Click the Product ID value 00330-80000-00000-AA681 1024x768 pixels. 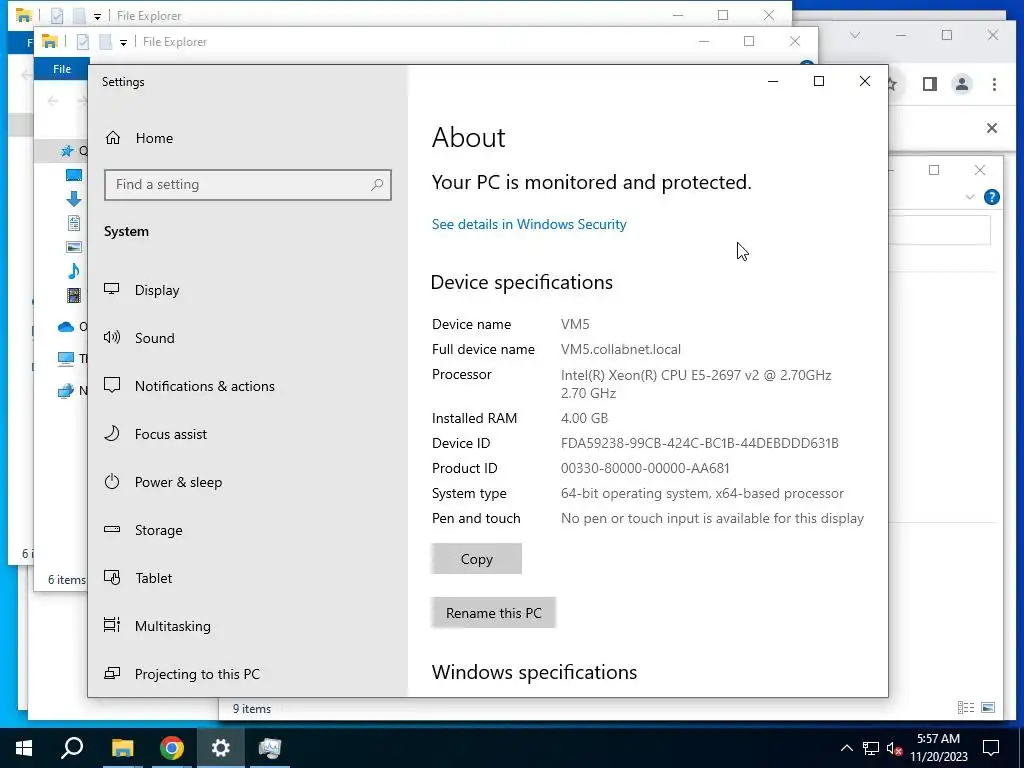(x=645, y=468)
